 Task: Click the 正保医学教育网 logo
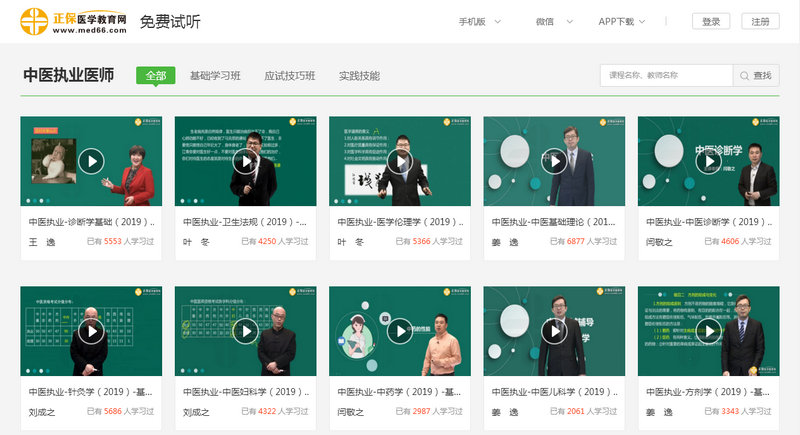(x=74, y=21)
